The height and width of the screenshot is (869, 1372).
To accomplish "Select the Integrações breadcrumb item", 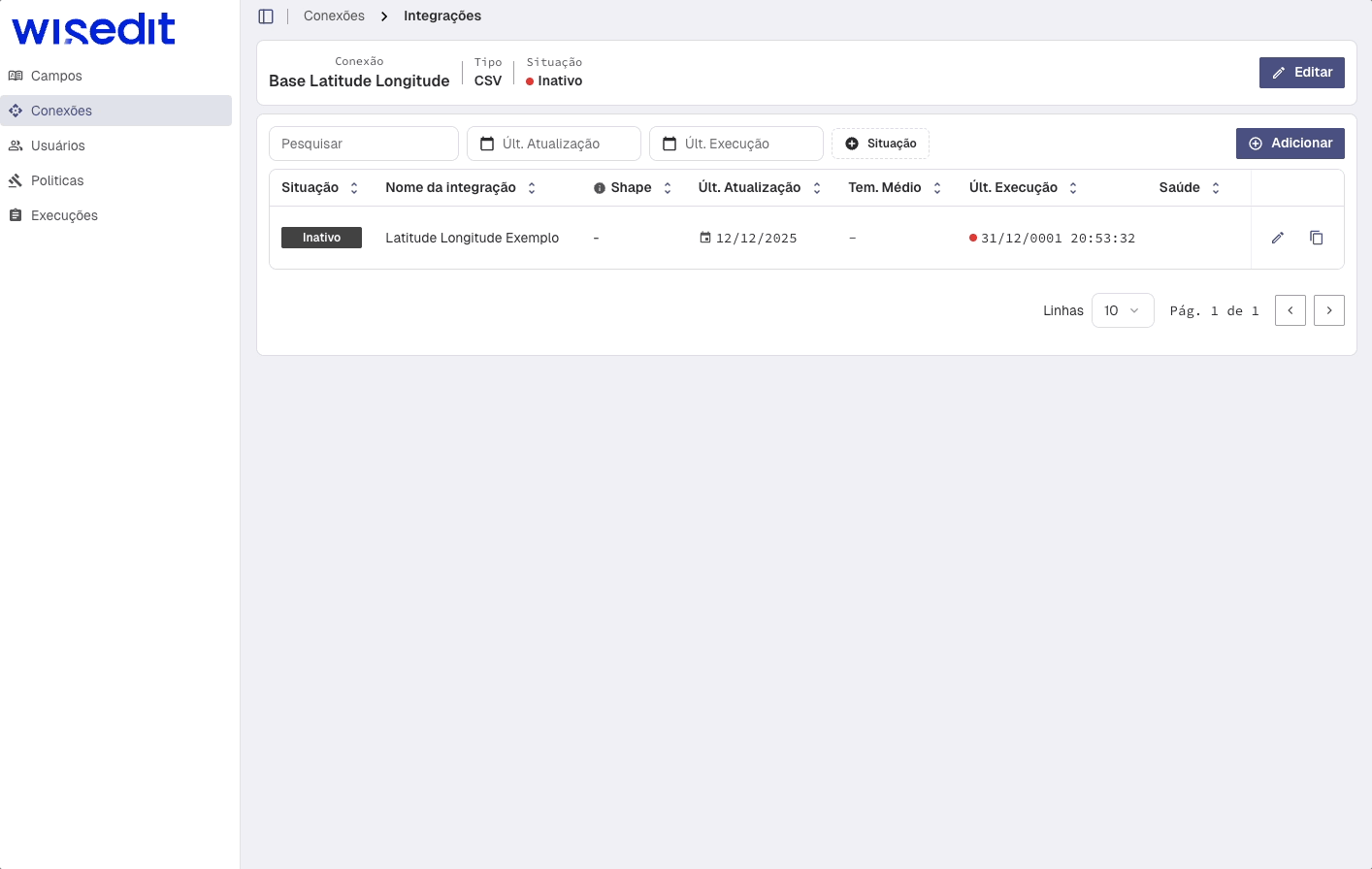I will tap(441, 16).
